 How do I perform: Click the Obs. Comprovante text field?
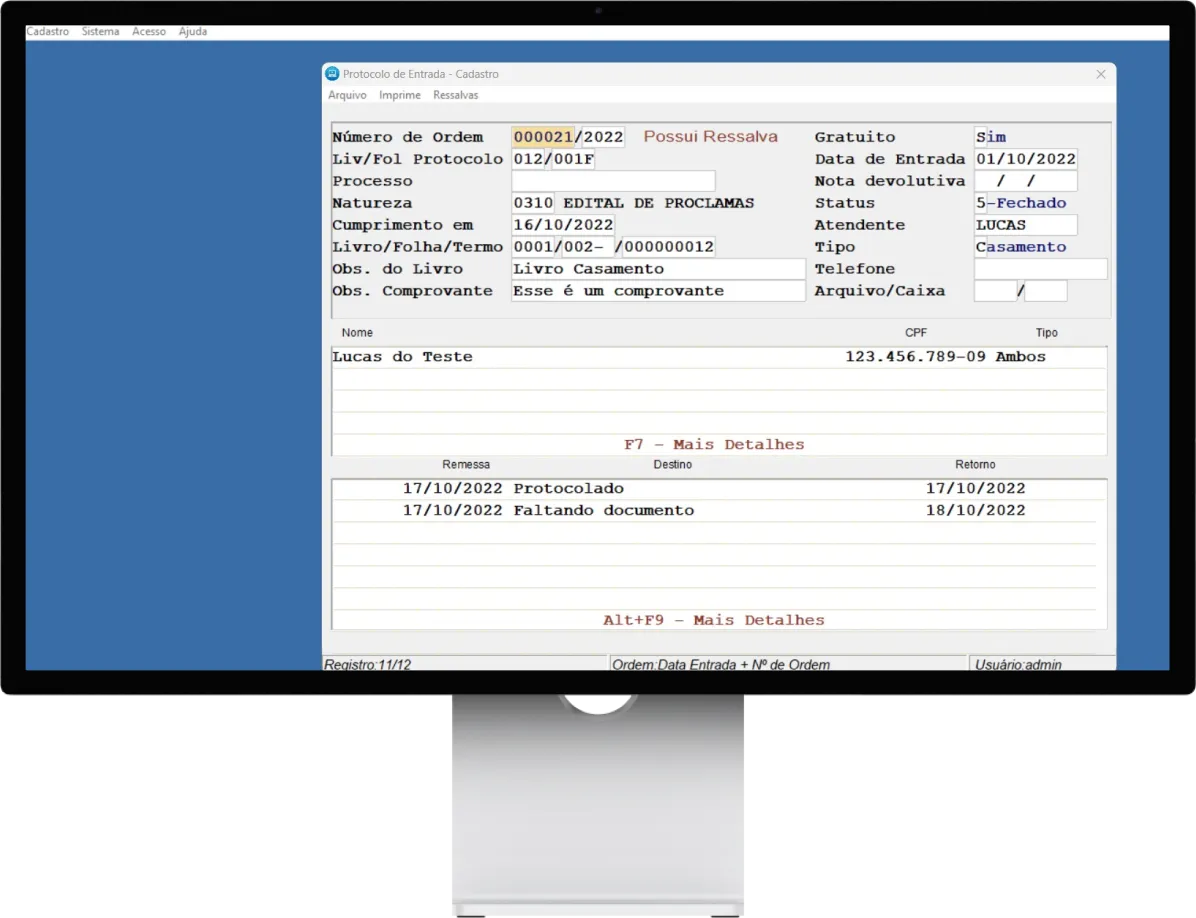pyautogui.click(x=657, y=291)
